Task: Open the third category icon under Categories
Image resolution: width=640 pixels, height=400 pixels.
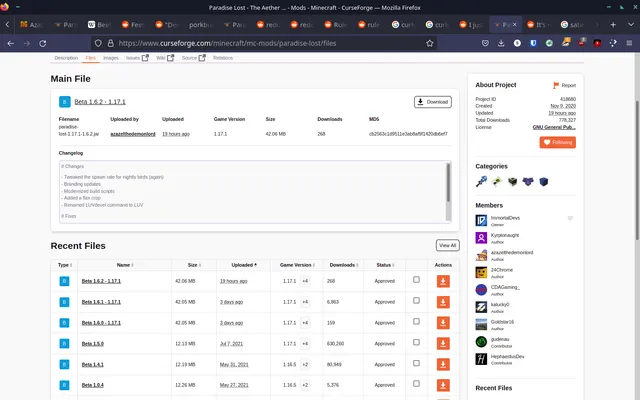Action: [x=512, y=181]
